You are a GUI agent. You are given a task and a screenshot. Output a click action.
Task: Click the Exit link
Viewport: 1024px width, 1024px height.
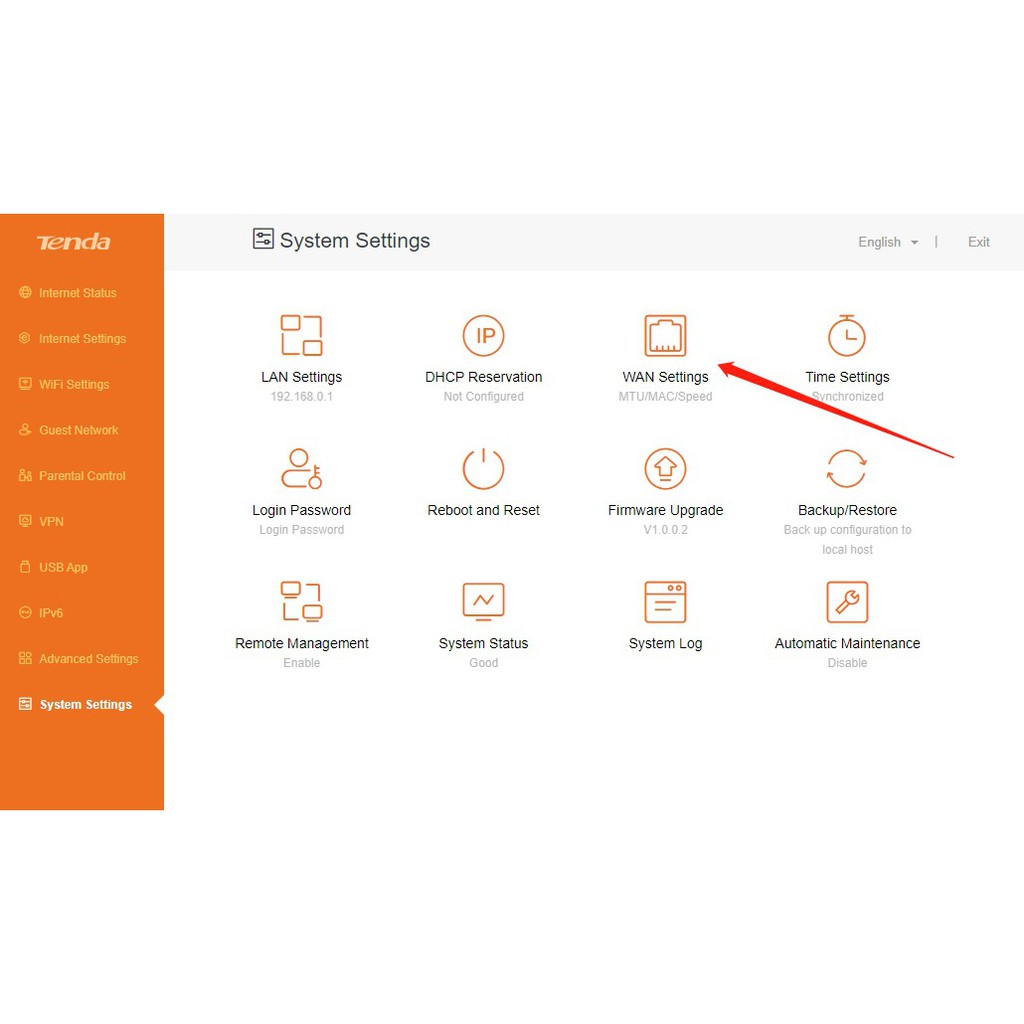click(978, 242)
